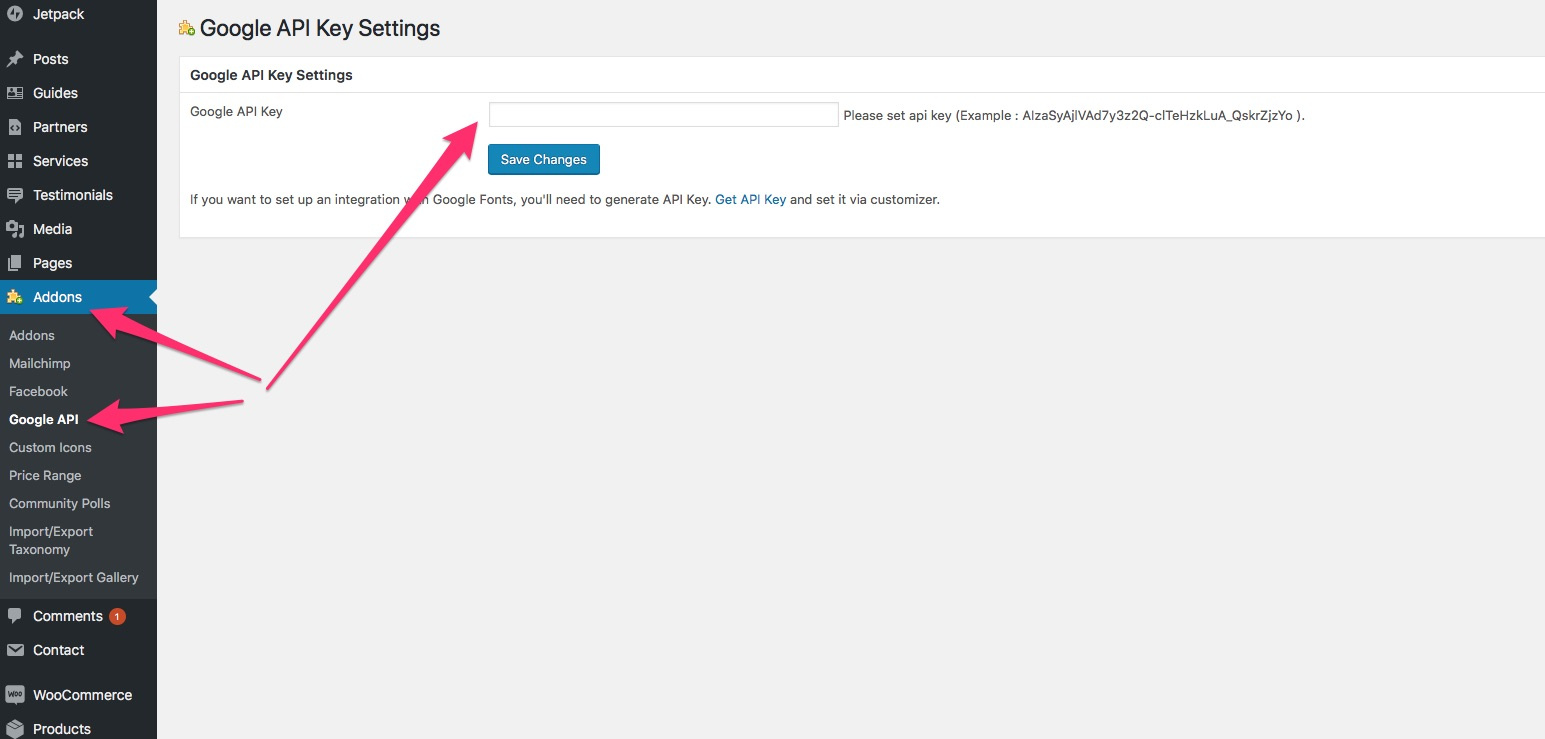This screenshot has width=1545, height=739.
Task: Click the Google API Key field label
Action: point(236,111)
